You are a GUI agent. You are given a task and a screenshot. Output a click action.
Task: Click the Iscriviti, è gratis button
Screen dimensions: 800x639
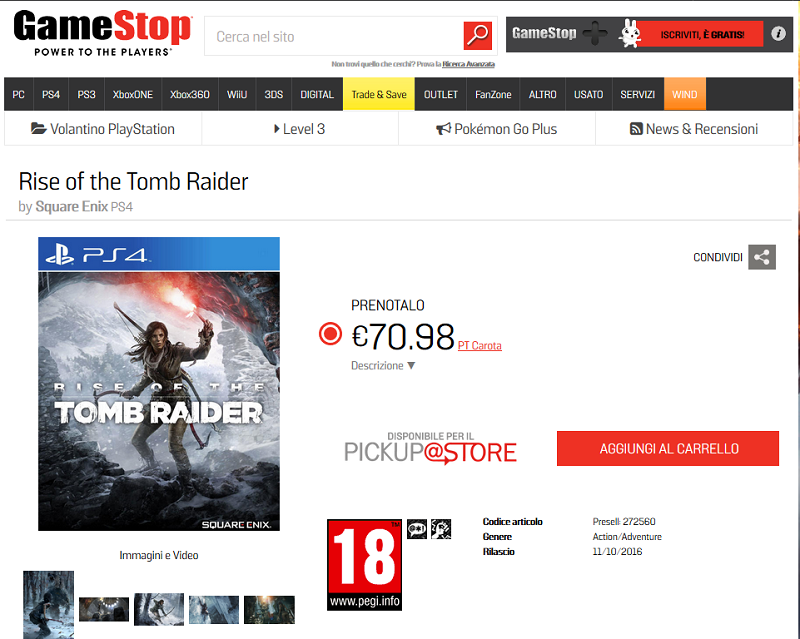coord(702,35)
